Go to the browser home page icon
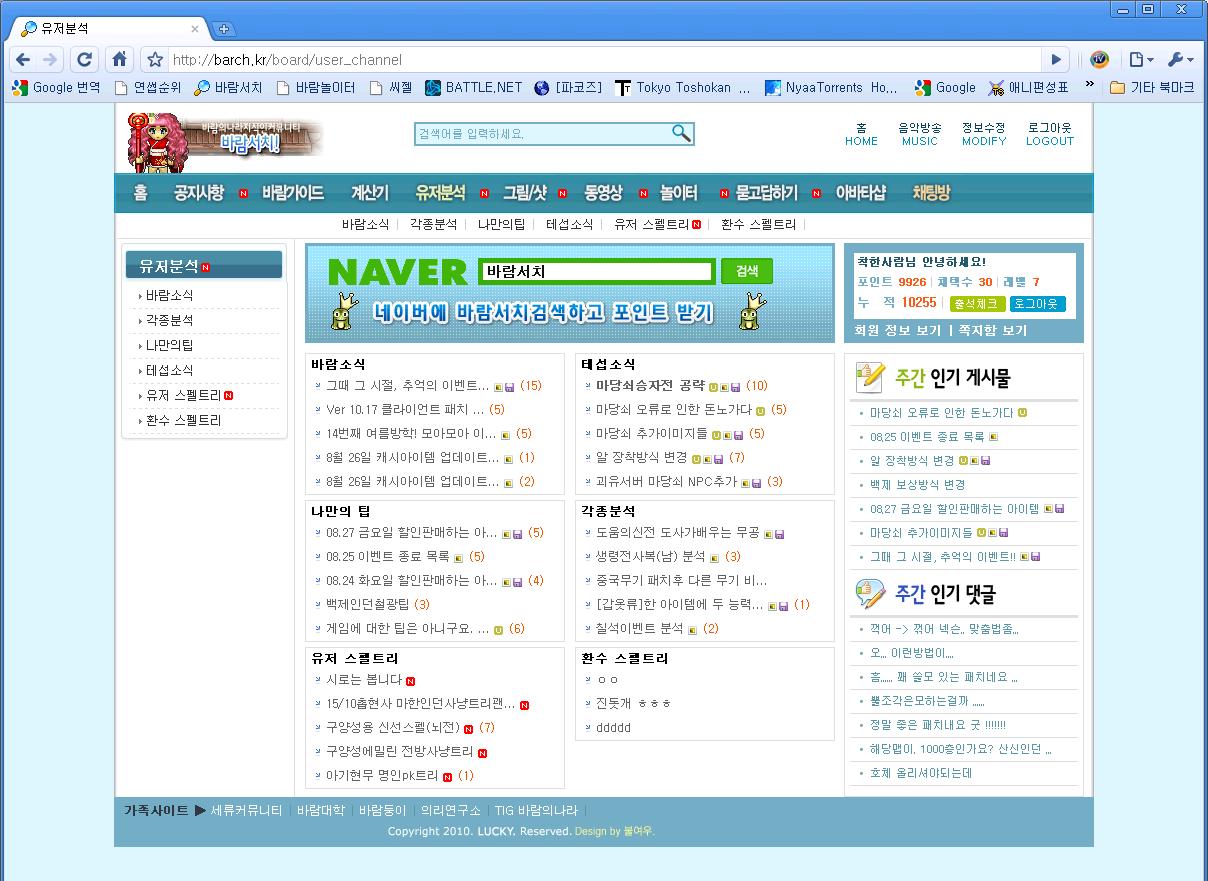 point(119,59)
